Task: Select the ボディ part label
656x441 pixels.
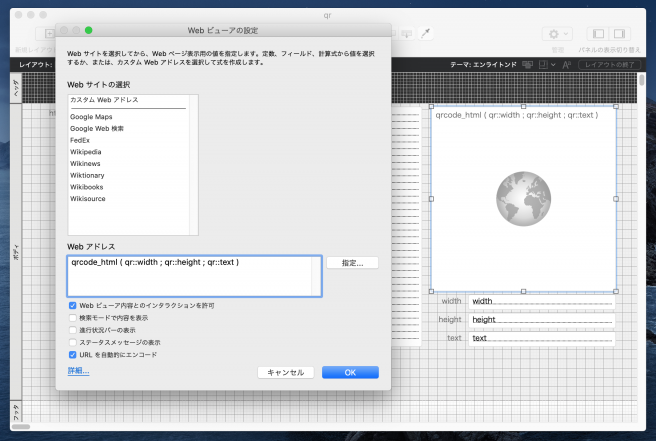Action: coord(16,252)
